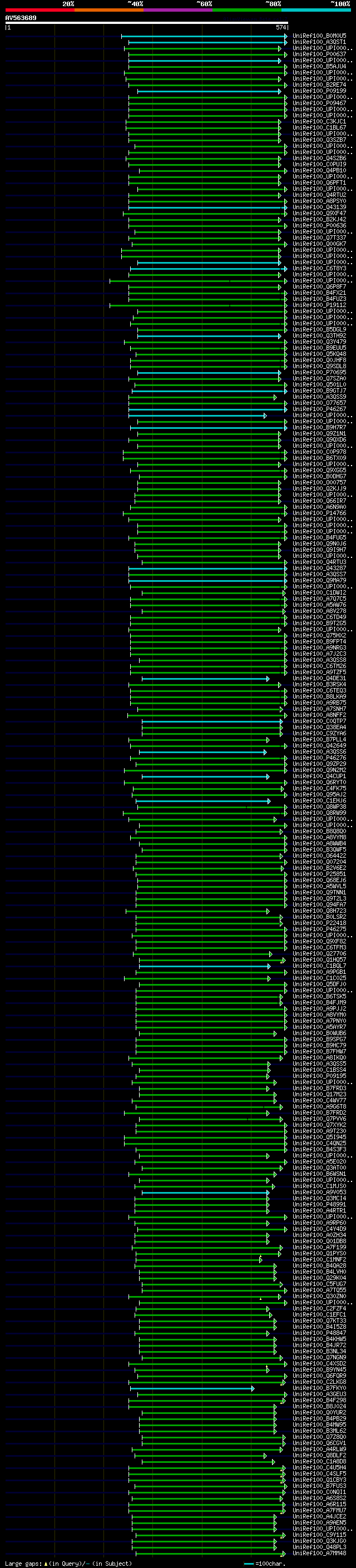Select the UniRef100_C0PUI9 label

click(x=319, y=164)
